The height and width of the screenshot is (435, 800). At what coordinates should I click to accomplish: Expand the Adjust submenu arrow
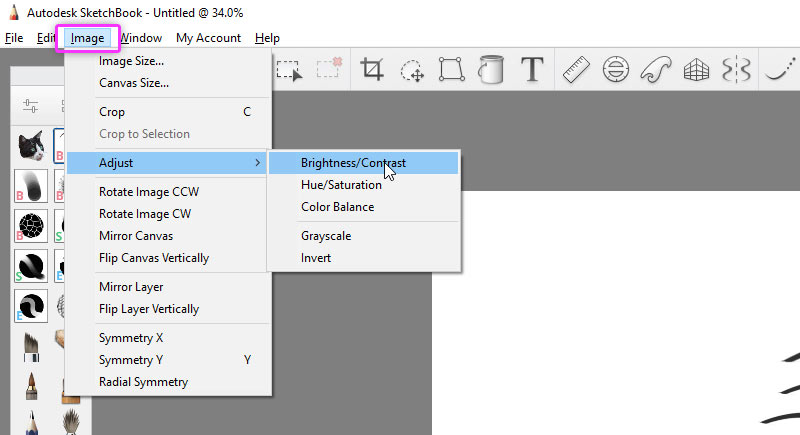(x=258, y=163)
